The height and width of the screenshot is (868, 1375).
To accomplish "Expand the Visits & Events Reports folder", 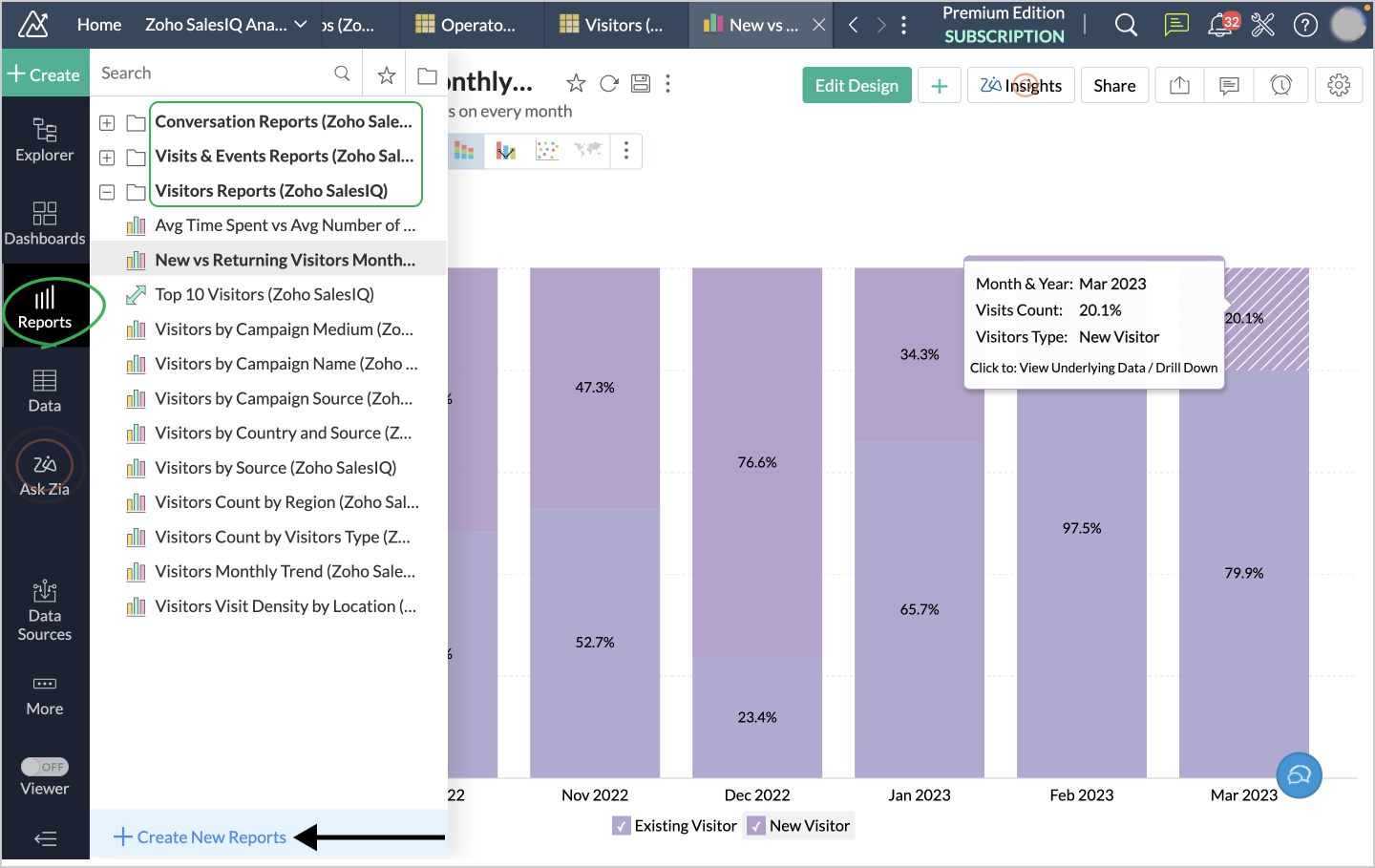I will coord(107,158).
